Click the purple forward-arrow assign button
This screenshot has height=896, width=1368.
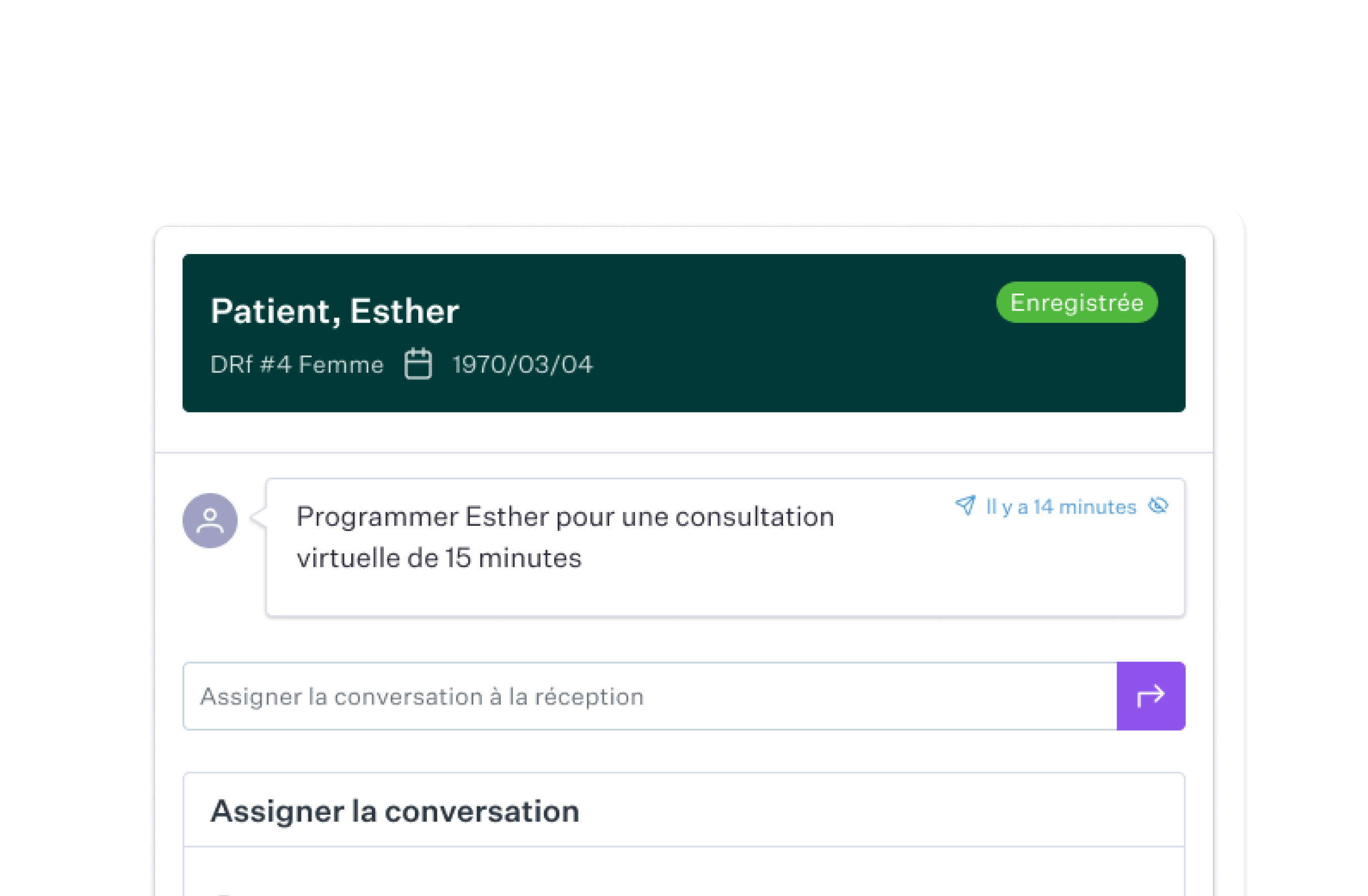[1151, 696]
